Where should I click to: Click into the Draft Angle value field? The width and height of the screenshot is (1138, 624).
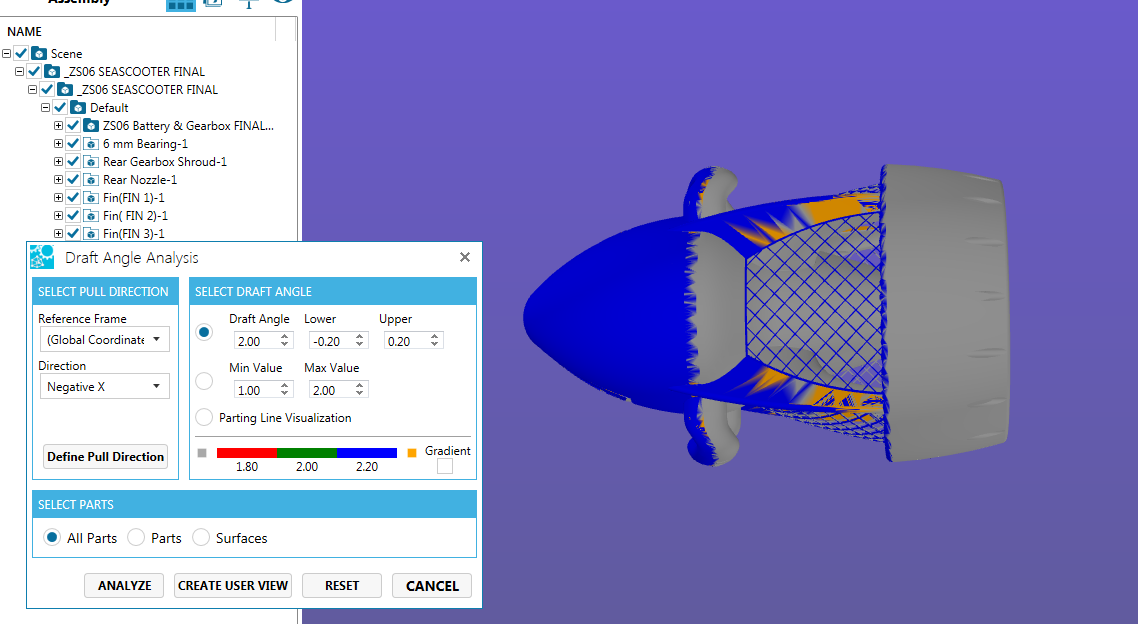[x=254, y=341]
